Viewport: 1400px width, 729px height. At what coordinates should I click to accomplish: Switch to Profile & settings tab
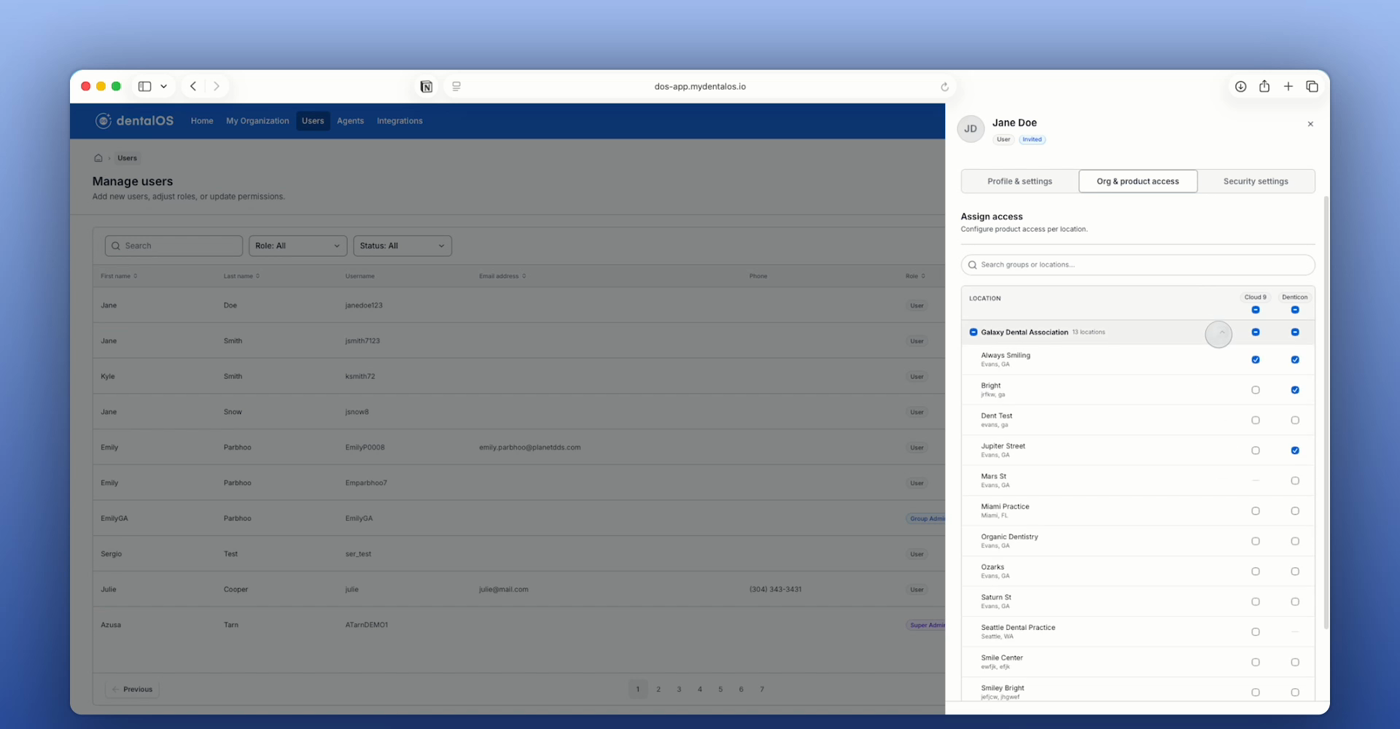click(x=1020, y=181)
